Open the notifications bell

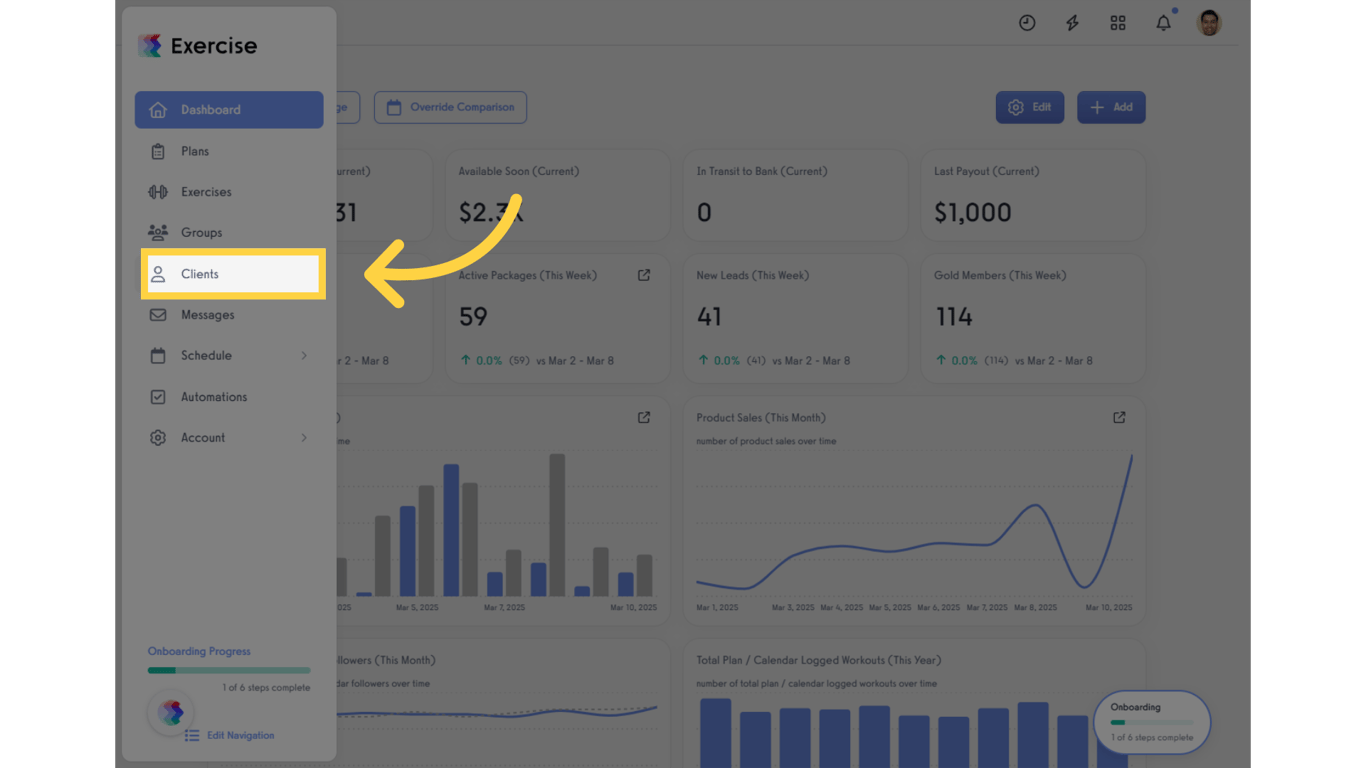[1164, 22]
